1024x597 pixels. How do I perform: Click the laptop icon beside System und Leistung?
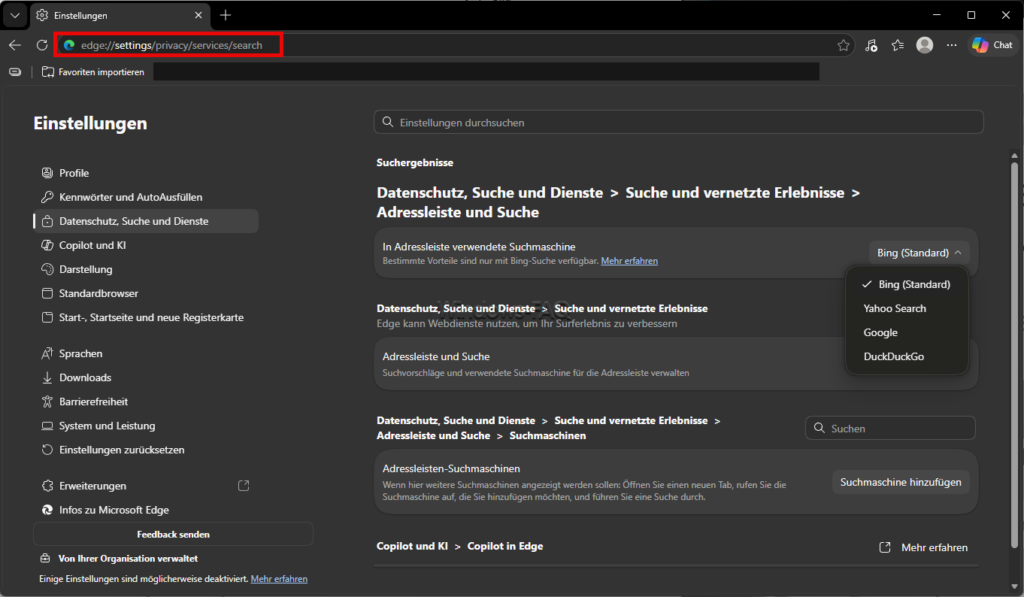coord(47,426)
